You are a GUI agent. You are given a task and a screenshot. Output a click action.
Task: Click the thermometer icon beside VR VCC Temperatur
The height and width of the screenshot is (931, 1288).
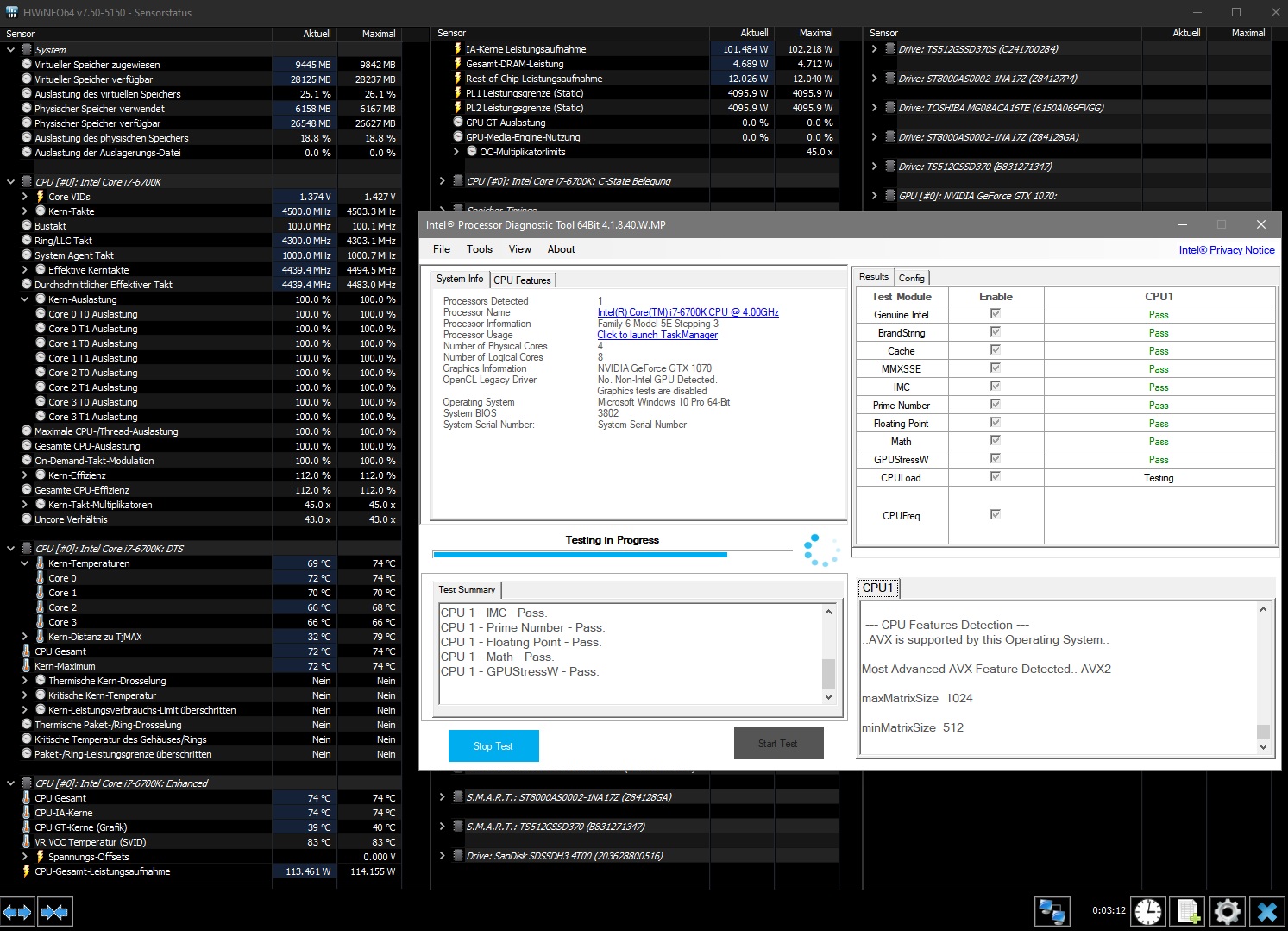click(26, 842)
